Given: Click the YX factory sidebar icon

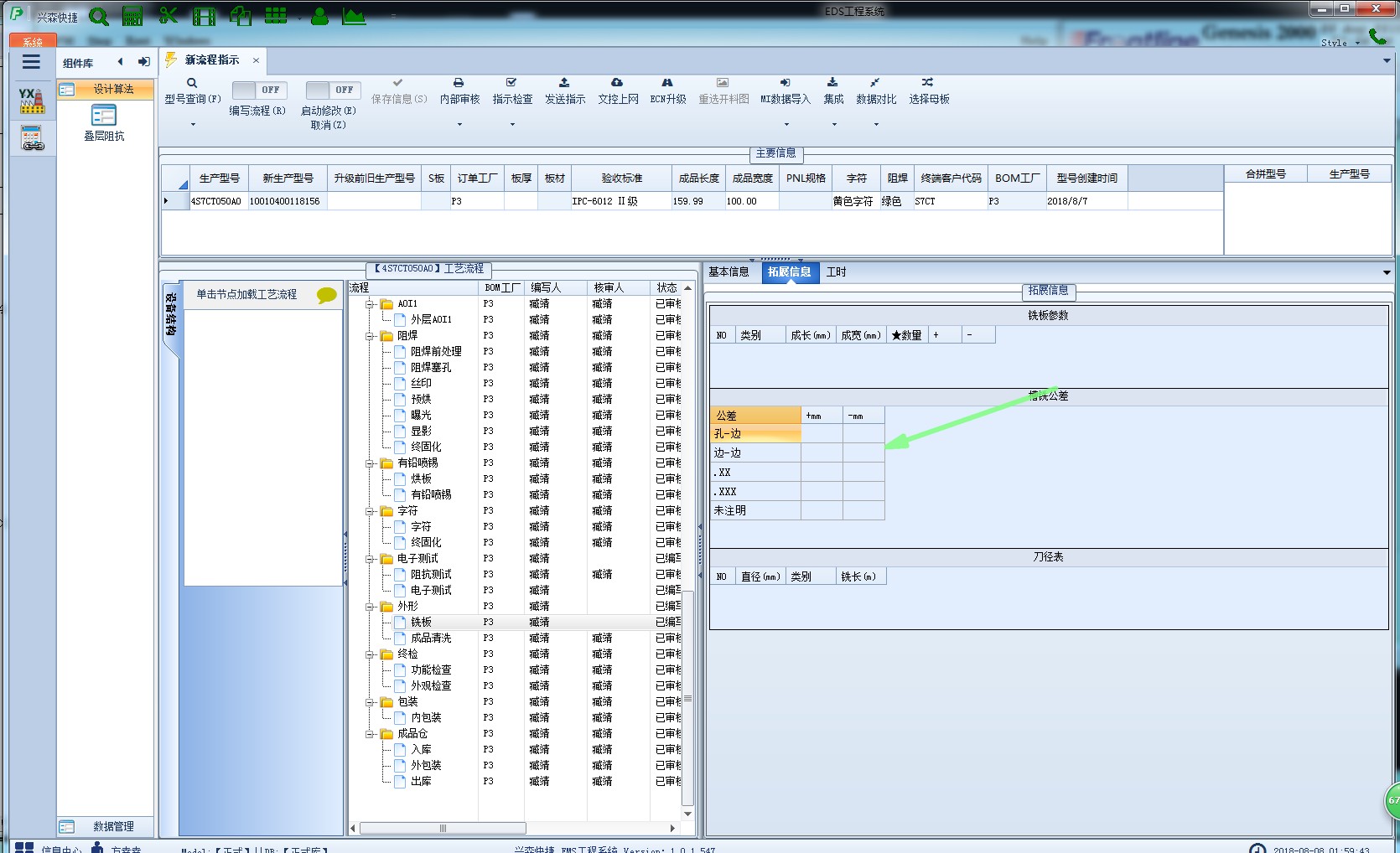Looking at the screenshot, I should (32, 101).
